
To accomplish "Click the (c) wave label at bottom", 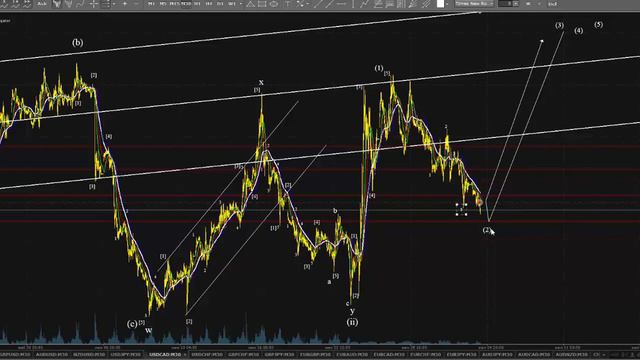I will [x=132, y=324].
